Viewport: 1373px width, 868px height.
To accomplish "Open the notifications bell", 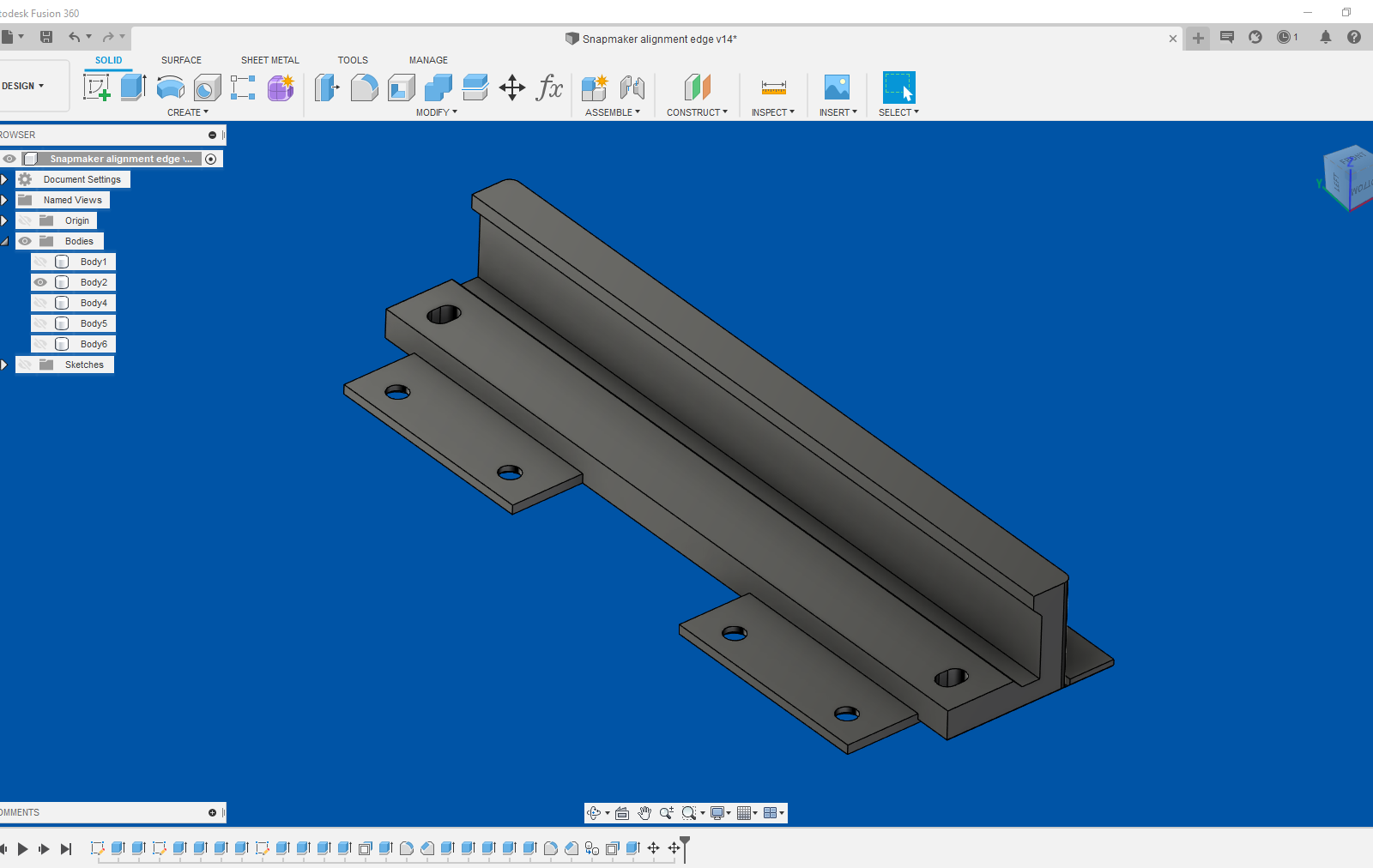I will coord(1326,37).
